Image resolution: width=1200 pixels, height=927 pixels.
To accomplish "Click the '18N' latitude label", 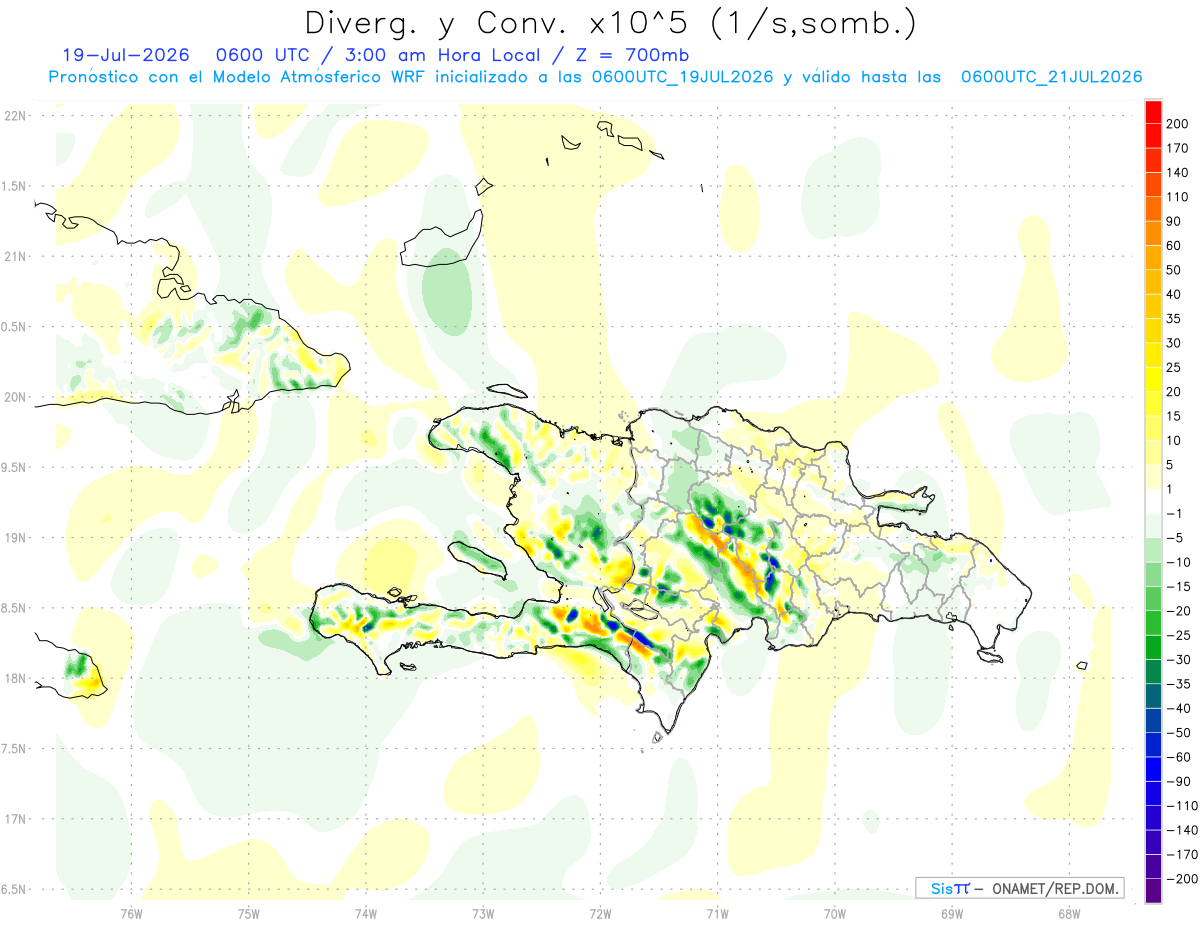I will coord(14,678).
